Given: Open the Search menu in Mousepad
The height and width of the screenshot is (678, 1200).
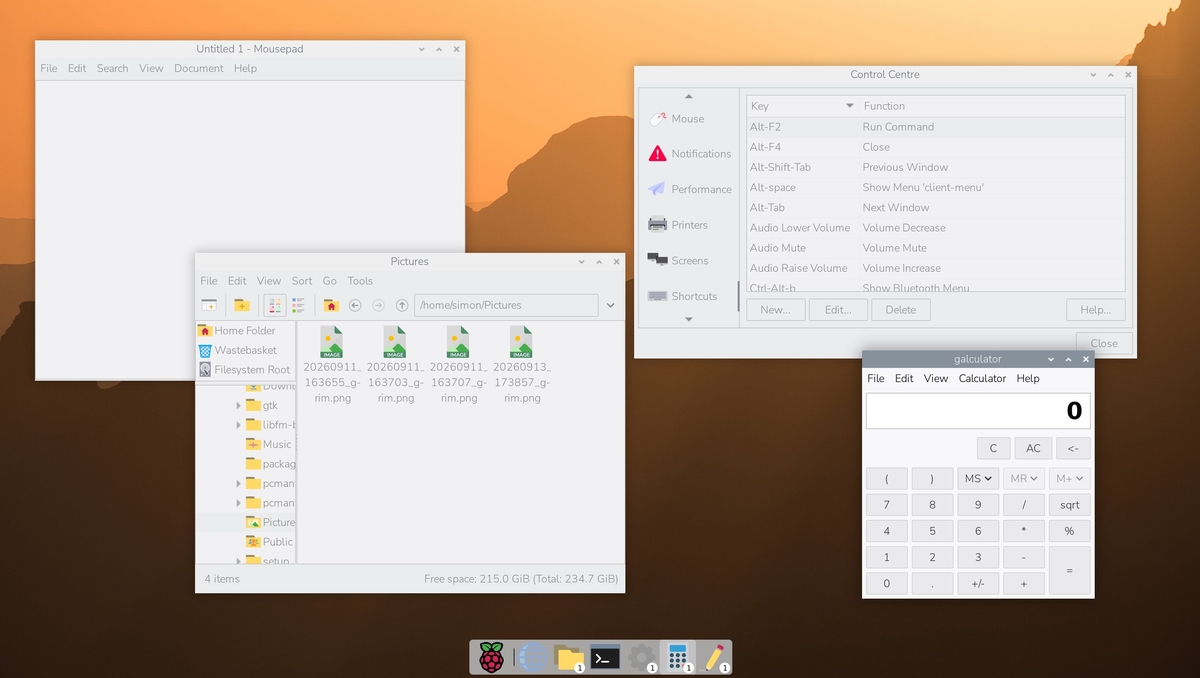Looking at the screenshot, I should tap(112, 68).
